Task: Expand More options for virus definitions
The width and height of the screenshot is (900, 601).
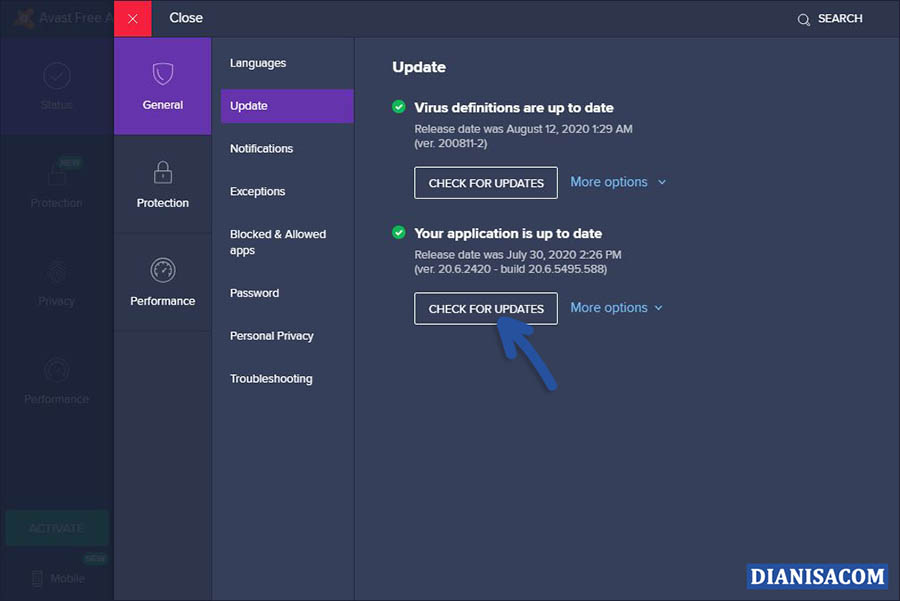Action: click(x=617, y=182)
